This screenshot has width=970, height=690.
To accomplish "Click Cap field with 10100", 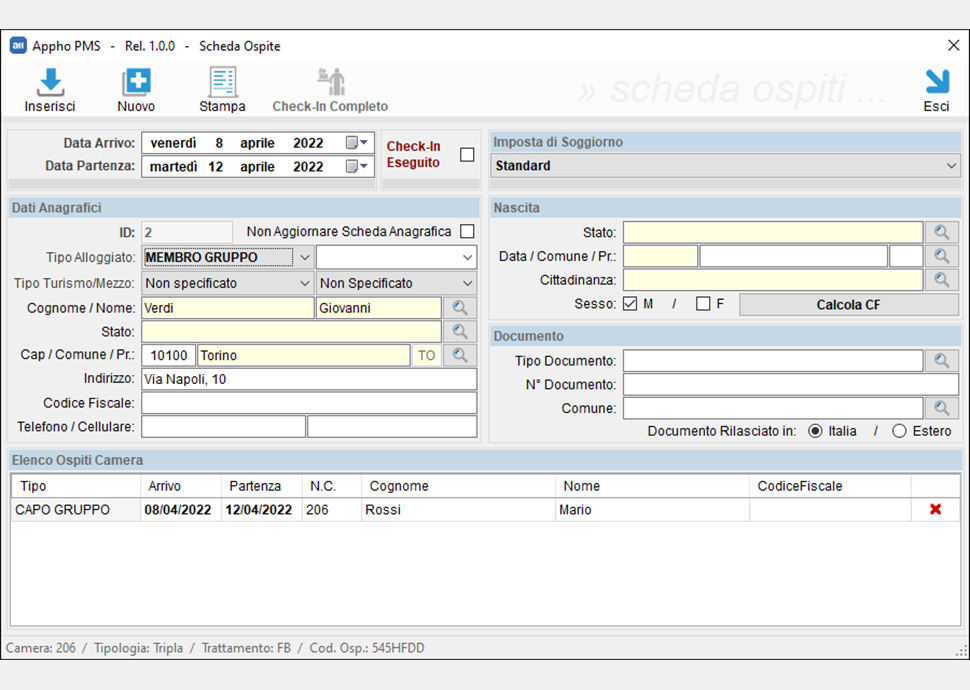I will click(x=168, y=355).
